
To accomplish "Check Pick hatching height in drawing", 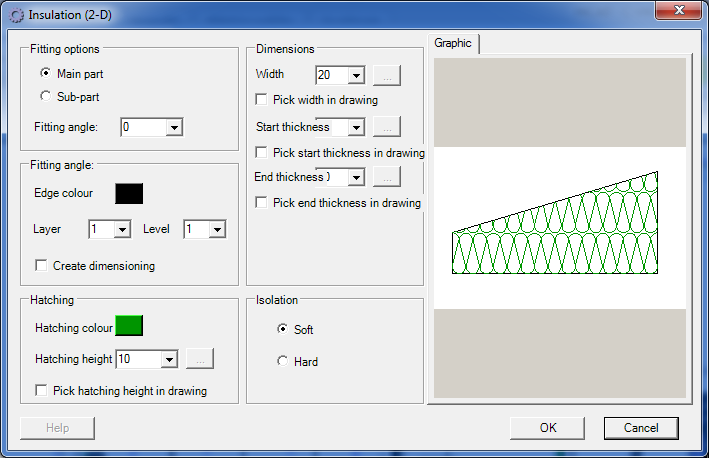I will (x=41, y=390).
